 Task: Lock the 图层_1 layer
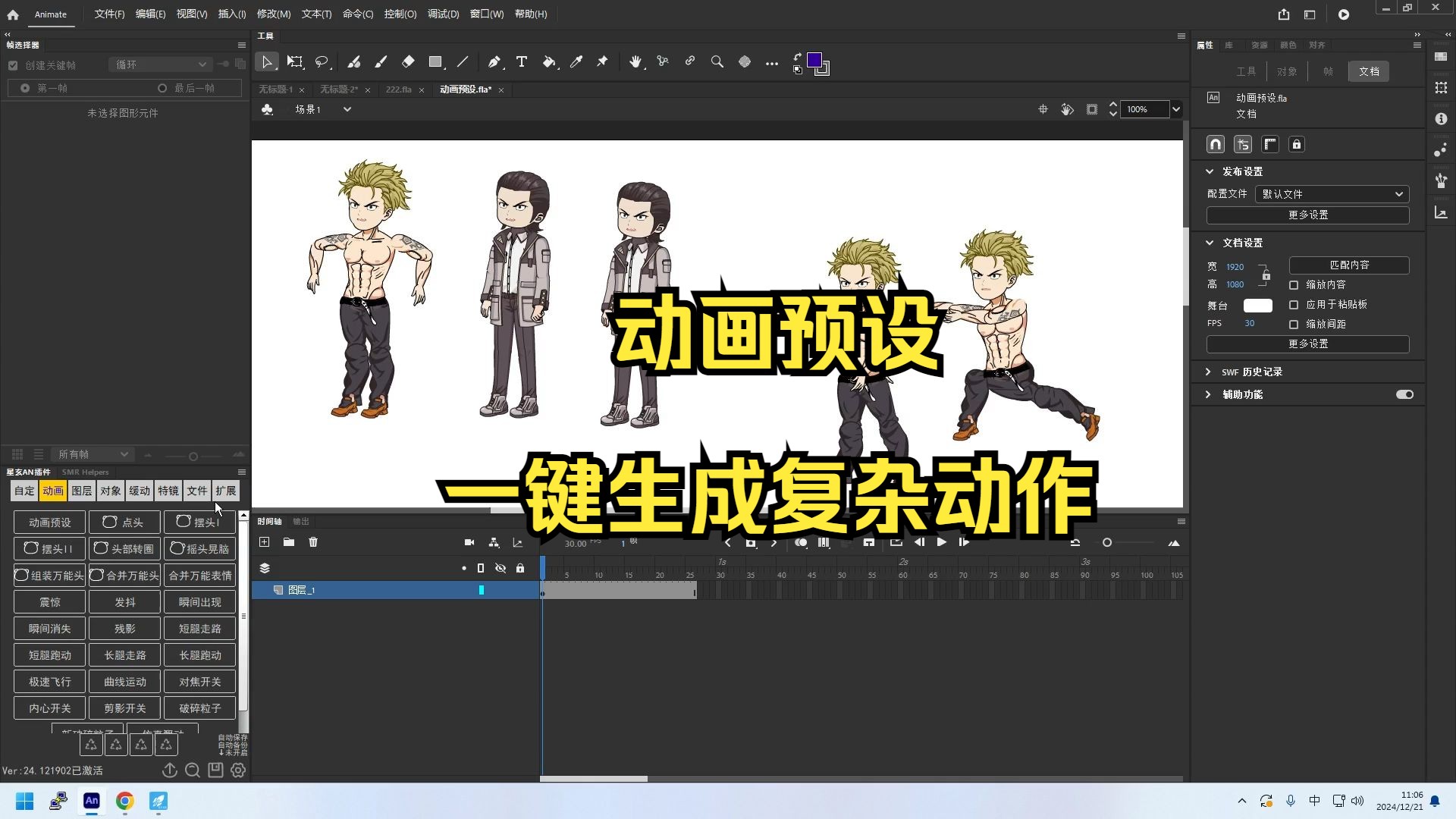(x=521, y=589)
